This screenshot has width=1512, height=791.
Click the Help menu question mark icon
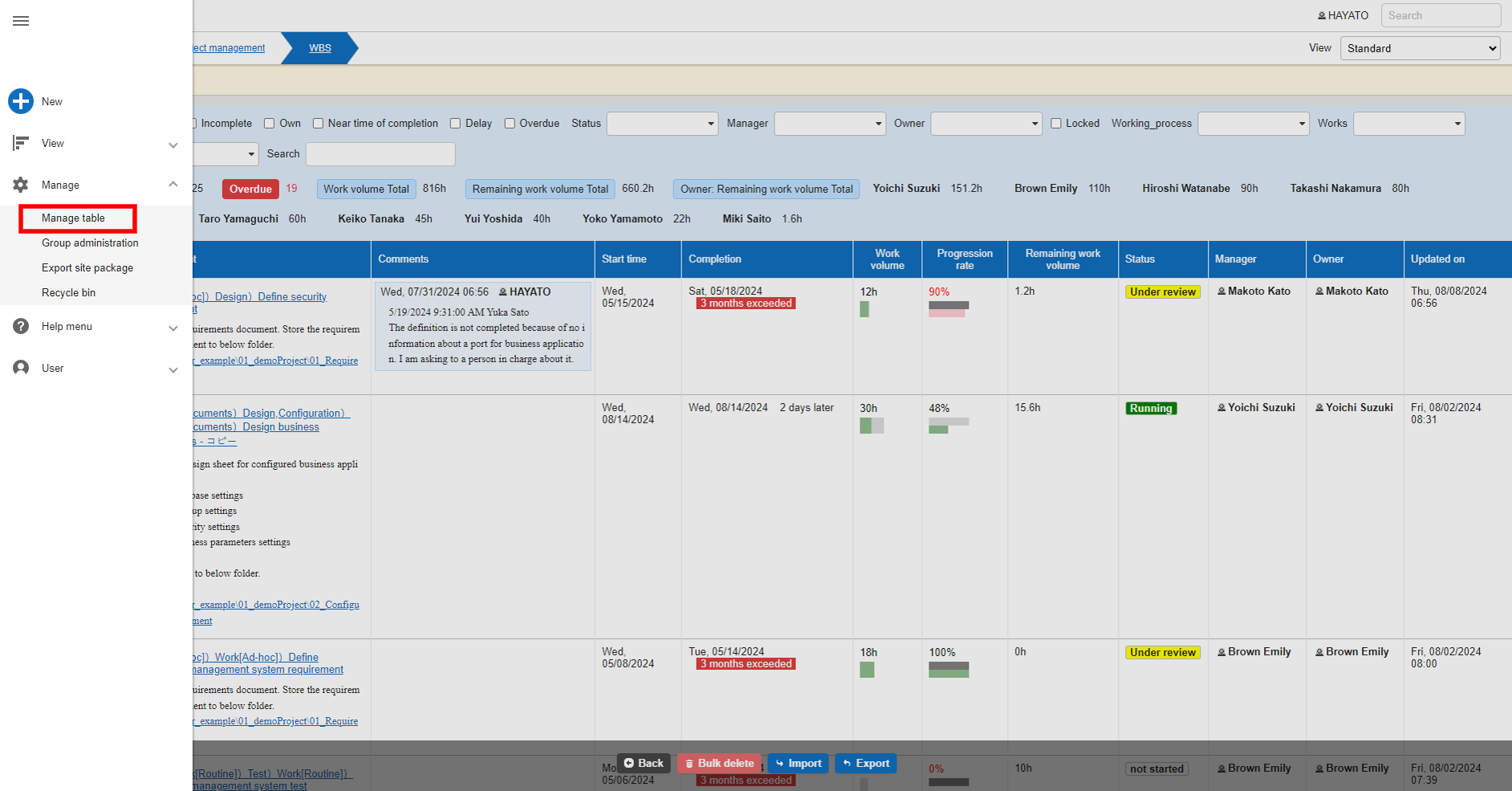tap(21, 326)
